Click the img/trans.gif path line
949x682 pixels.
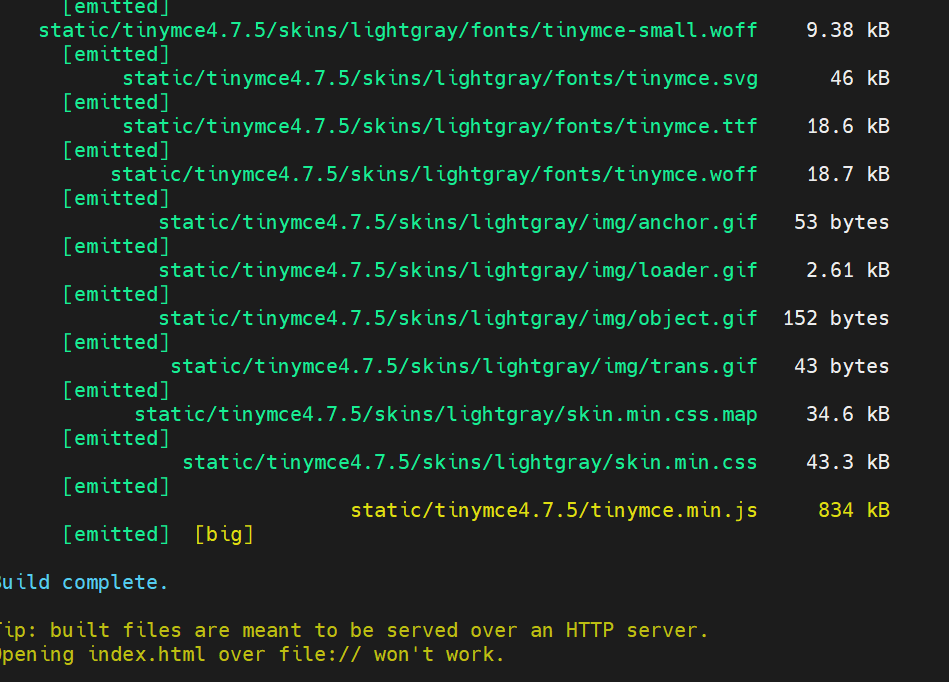pyautogui.click(x=464, y=367)
